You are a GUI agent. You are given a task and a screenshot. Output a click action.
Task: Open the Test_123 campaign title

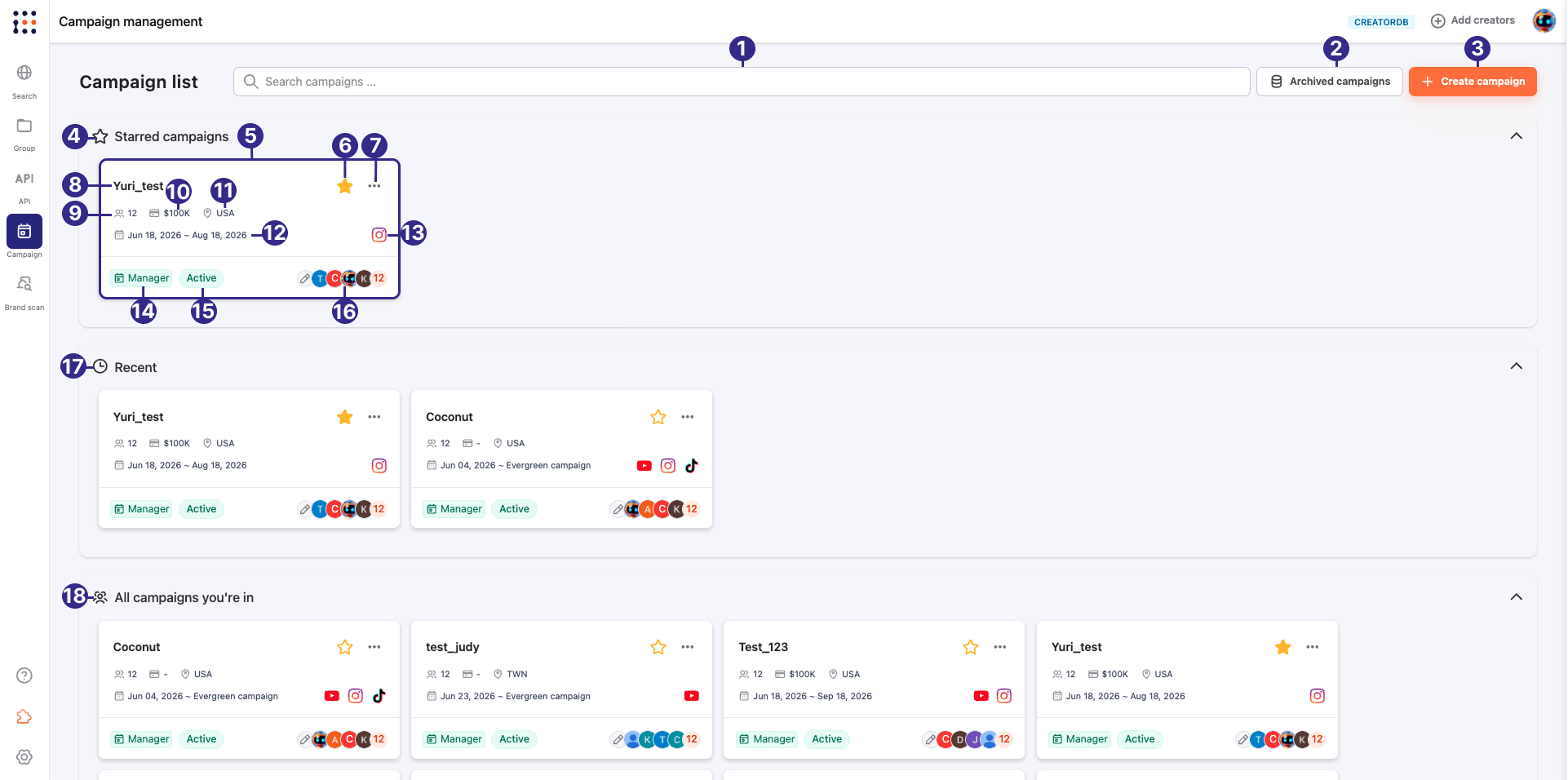(x=764, y=647)
